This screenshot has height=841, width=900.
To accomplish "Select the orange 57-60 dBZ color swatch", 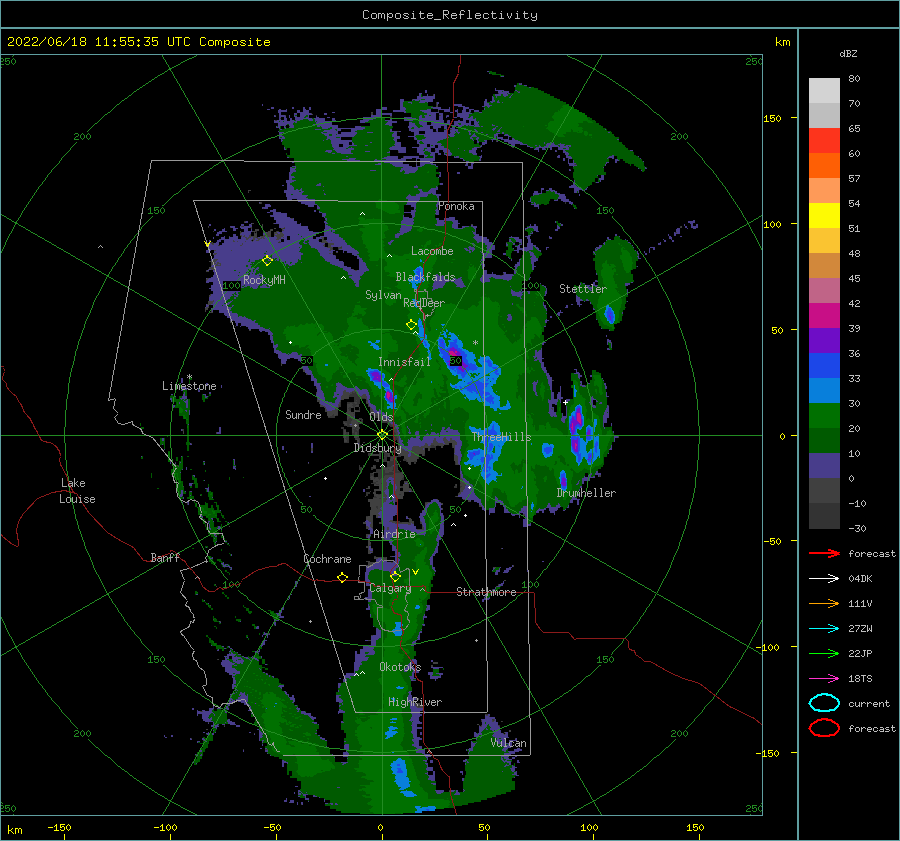I will pyautogui.click(x=824, y=166).
